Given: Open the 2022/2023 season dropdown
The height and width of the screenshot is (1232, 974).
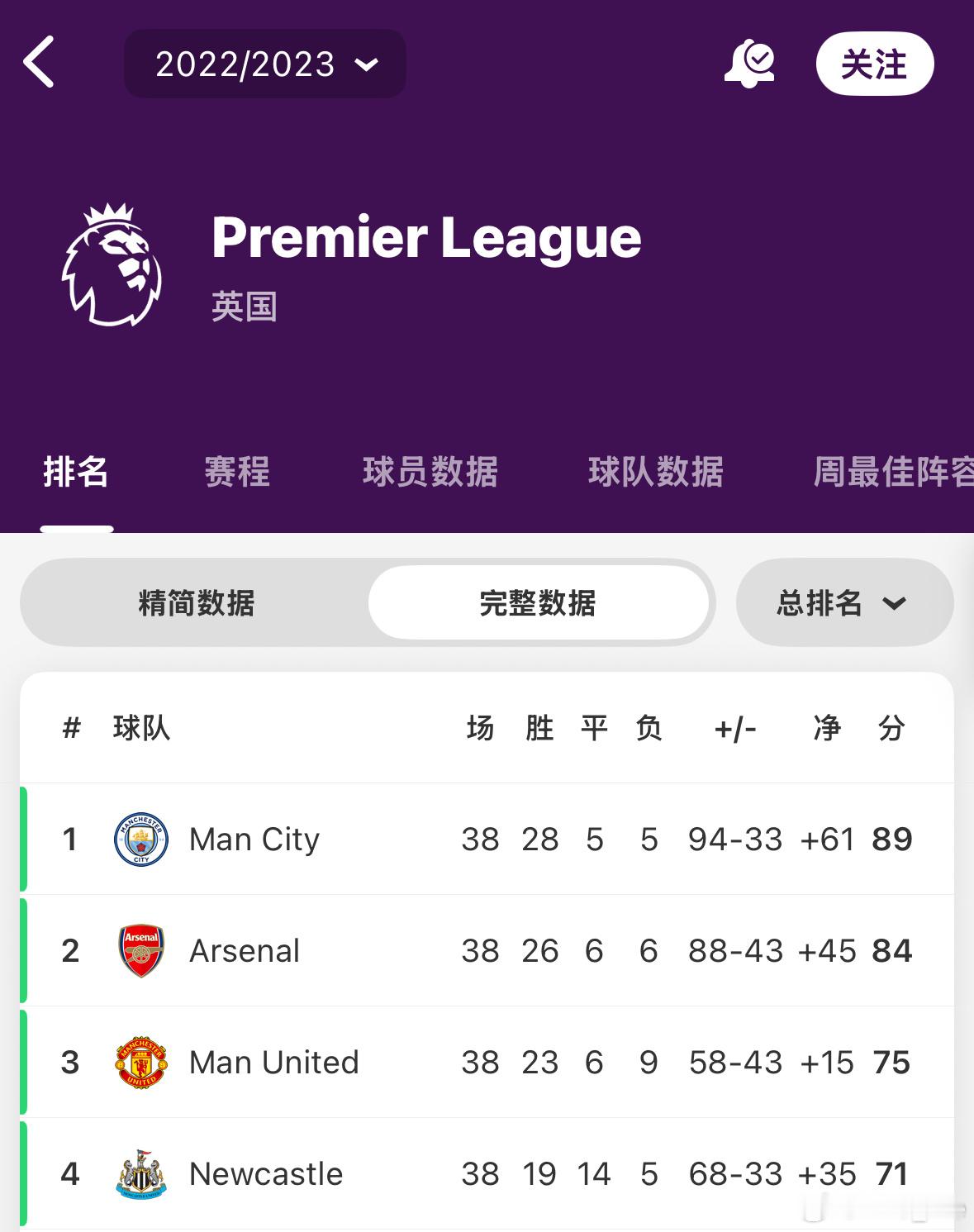Looking at the screenshot, I should (x=265, y=64).
